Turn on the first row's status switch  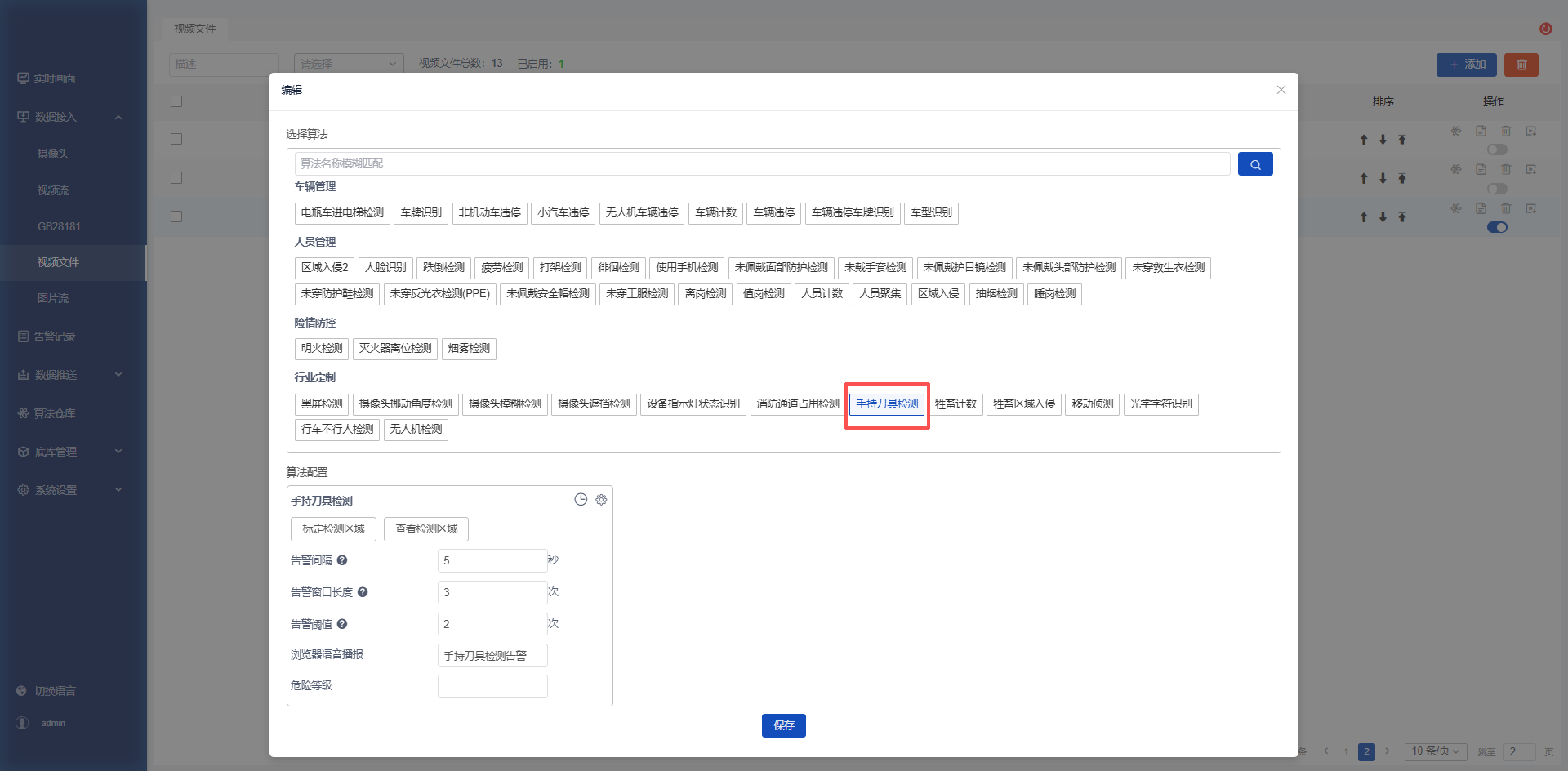pyautogui.click(x=1497, y=149)
